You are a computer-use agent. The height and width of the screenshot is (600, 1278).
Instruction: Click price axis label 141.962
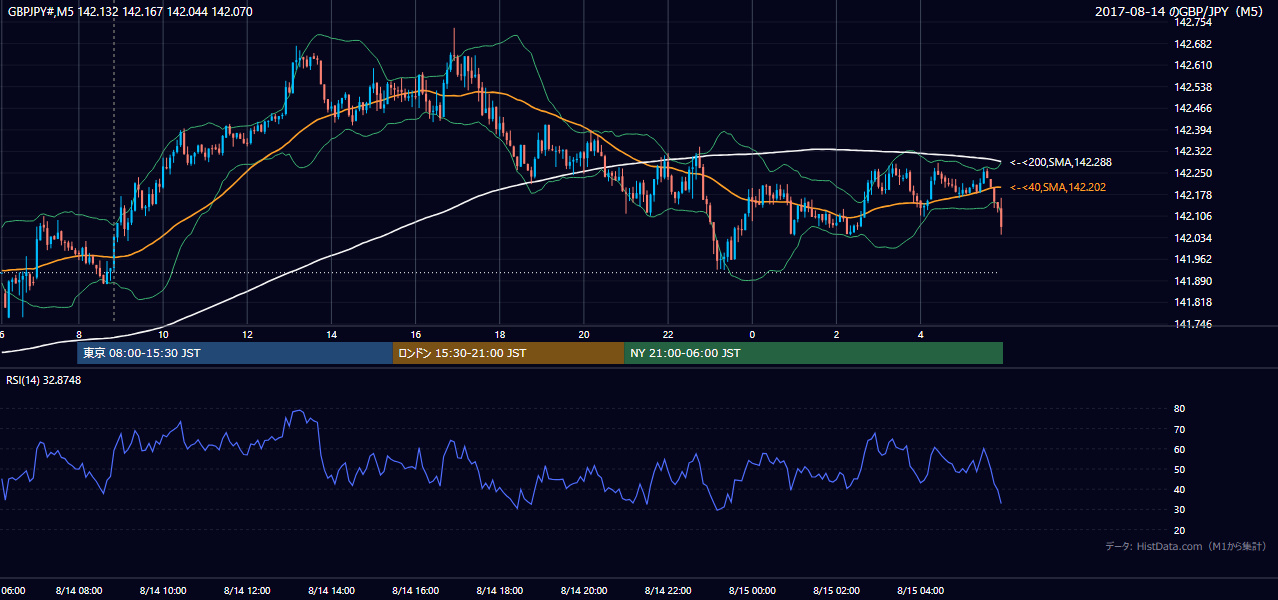tap(1192, 259)
